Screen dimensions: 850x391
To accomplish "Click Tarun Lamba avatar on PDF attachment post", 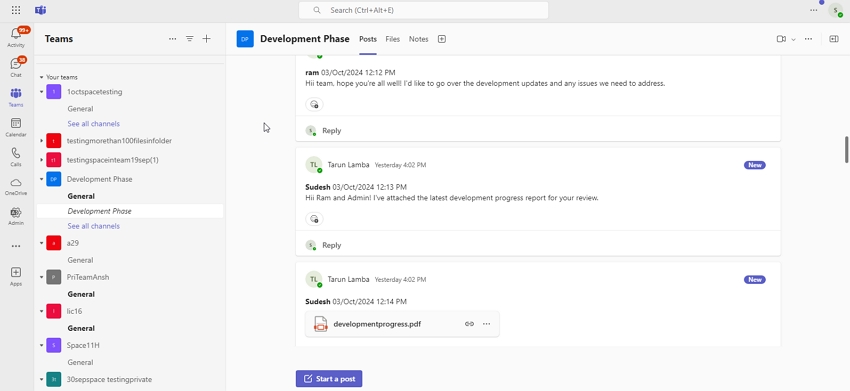I will pos(314,279).
